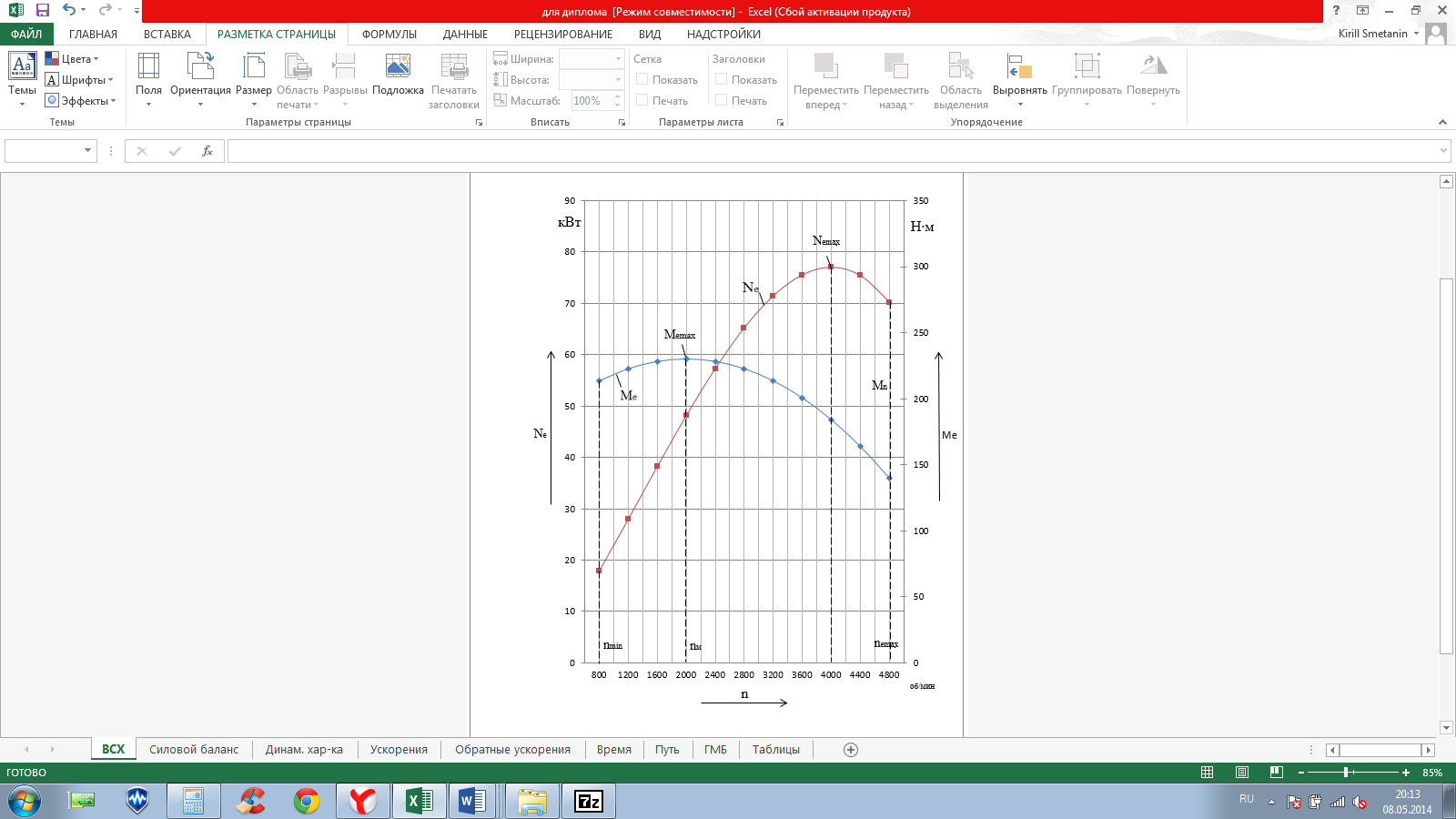Click Send Backward button
Screen dimensions: 1456x819
click(x=896, y=80)
